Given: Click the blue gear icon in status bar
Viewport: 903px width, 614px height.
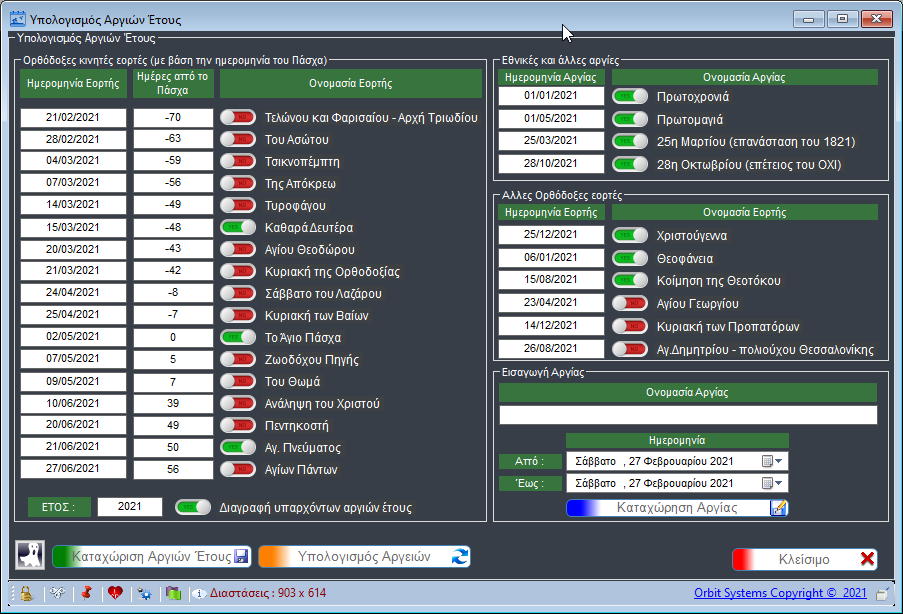Looking at the screenshot, I should [145, 593].
